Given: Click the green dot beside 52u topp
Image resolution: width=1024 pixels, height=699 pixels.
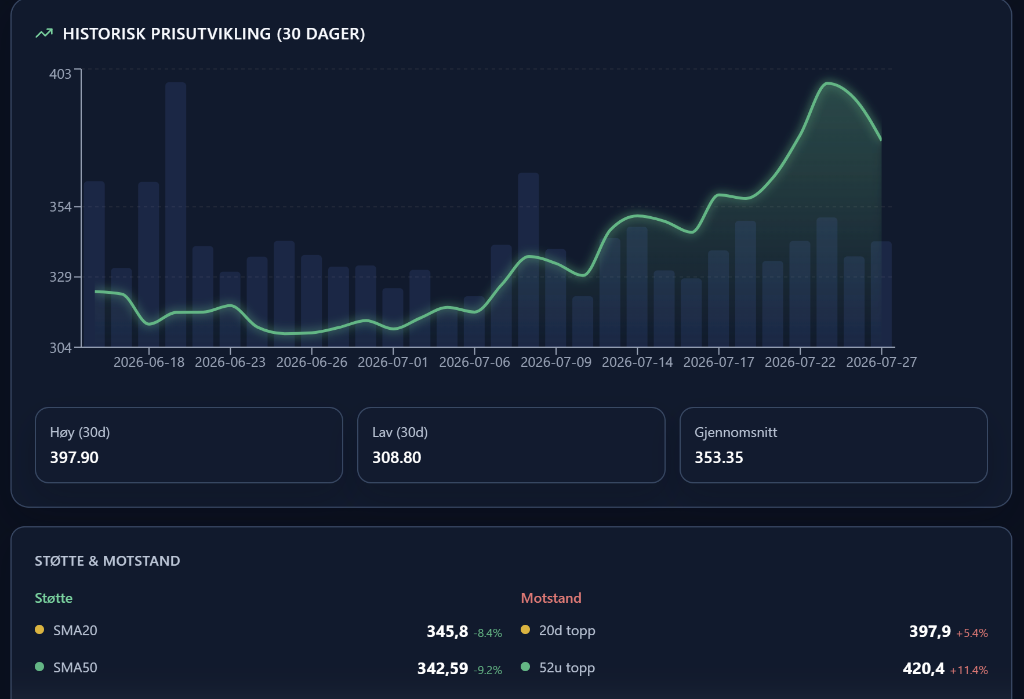Looking at the screenshot, I should pos(525,667).
